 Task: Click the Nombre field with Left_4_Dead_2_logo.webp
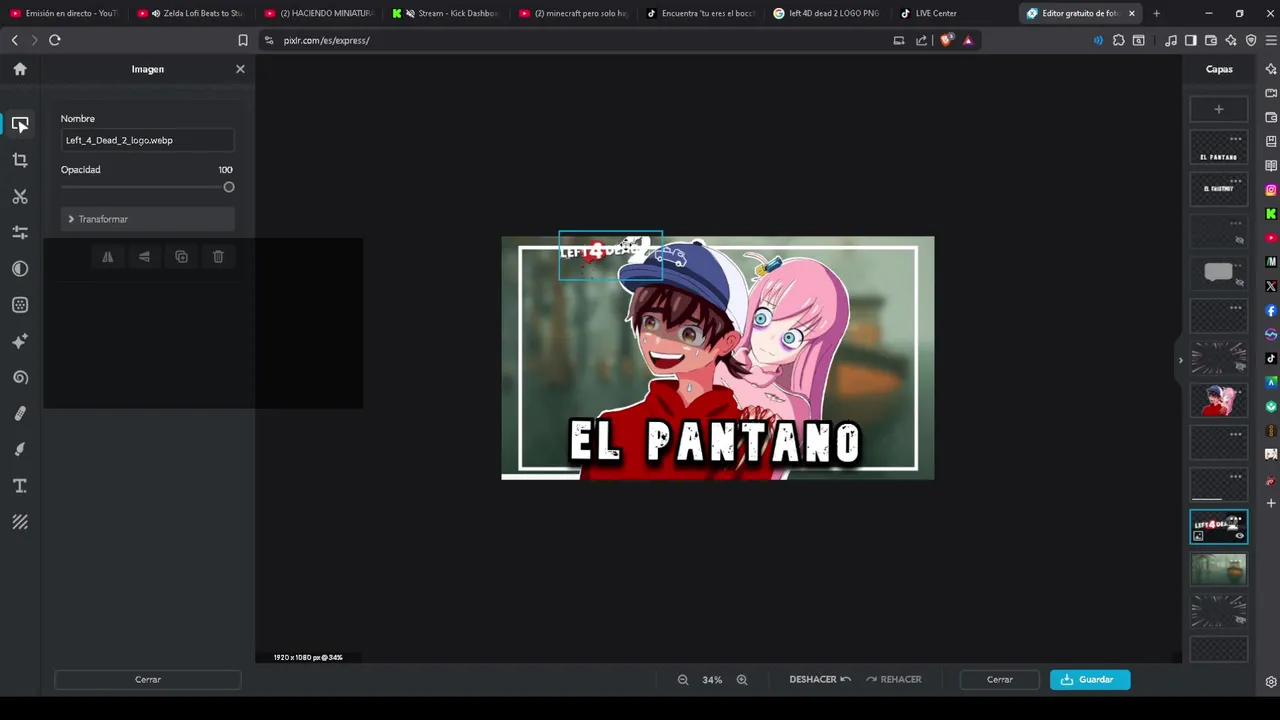[148, 140]
